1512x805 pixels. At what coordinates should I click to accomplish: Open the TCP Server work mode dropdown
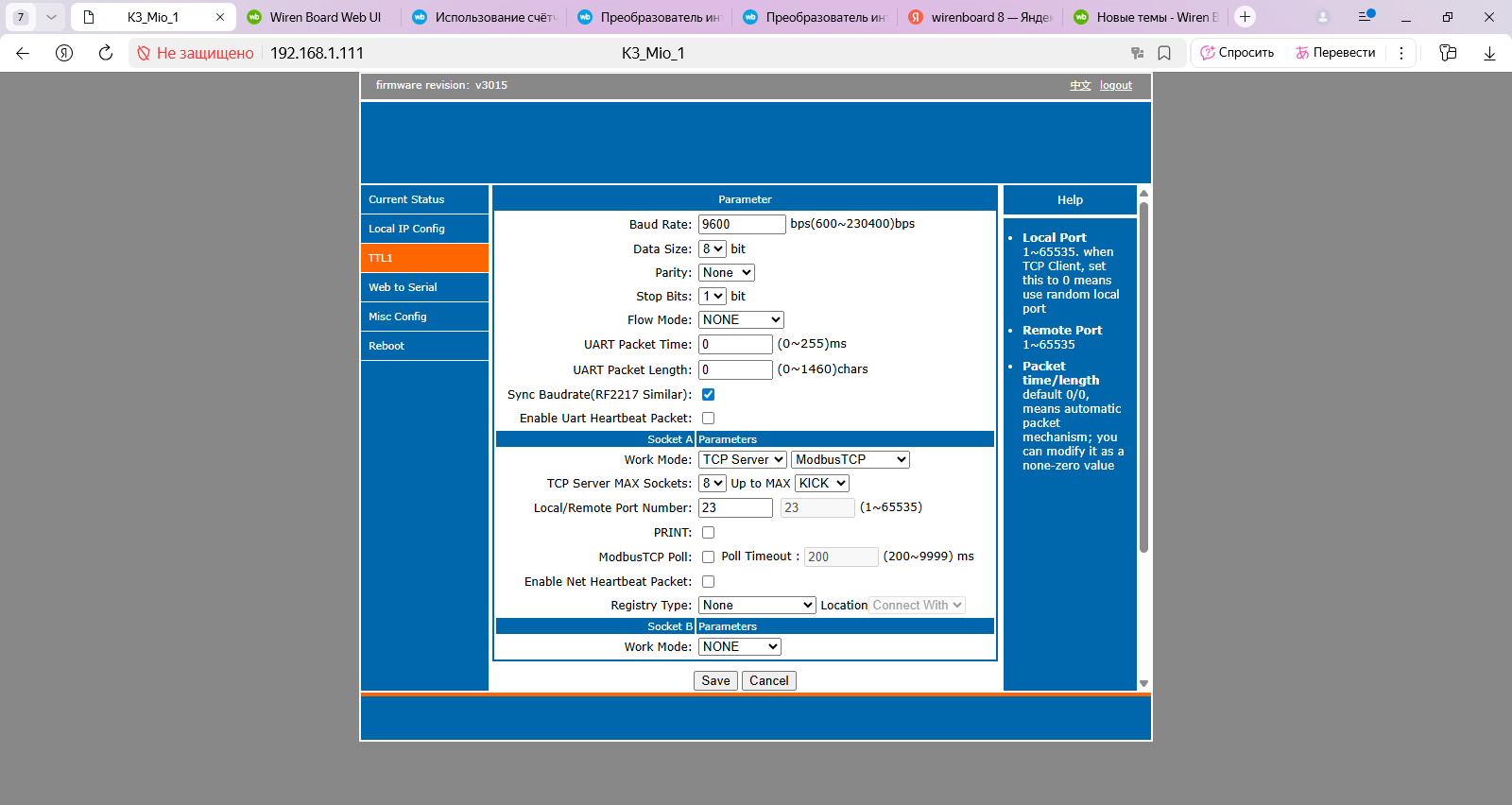(x=743, y=460)
